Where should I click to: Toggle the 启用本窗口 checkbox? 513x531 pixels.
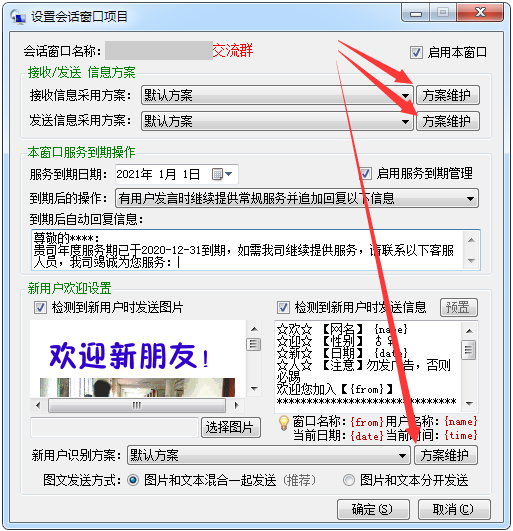pos(416,53)
